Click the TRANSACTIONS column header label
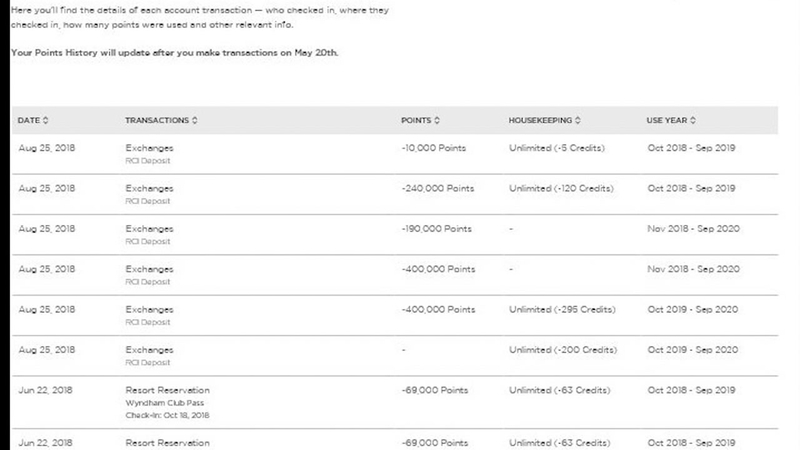Image resolution: width=800 pixels, height=450 pixels. pos(157,120)
